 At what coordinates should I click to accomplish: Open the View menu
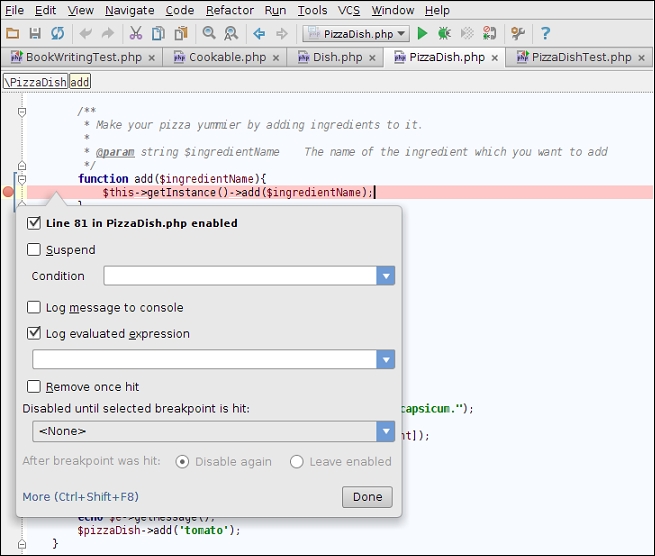click(x=81, y=10)
